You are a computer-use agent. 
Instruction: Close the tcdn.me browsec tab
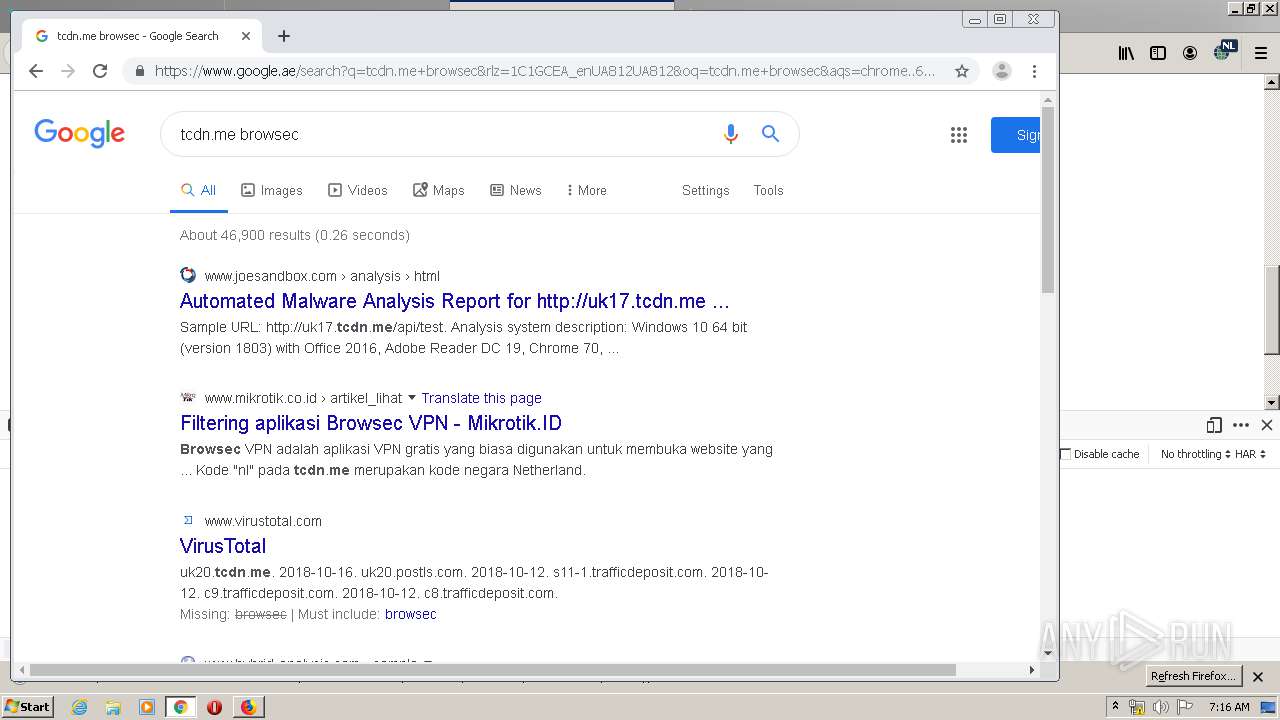(246, 36)
